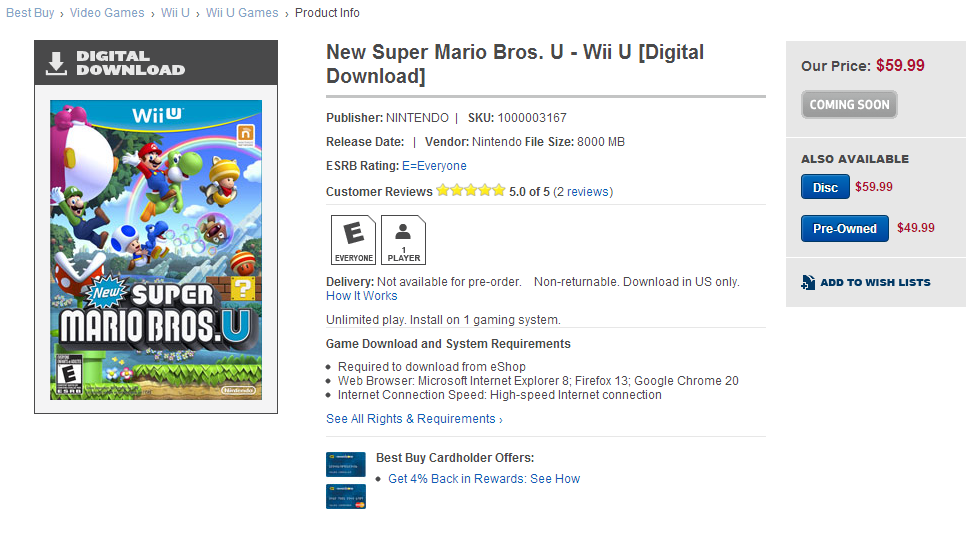Click the Add to Wish Lists icon
Screen dimensions: 976x544
808,282
